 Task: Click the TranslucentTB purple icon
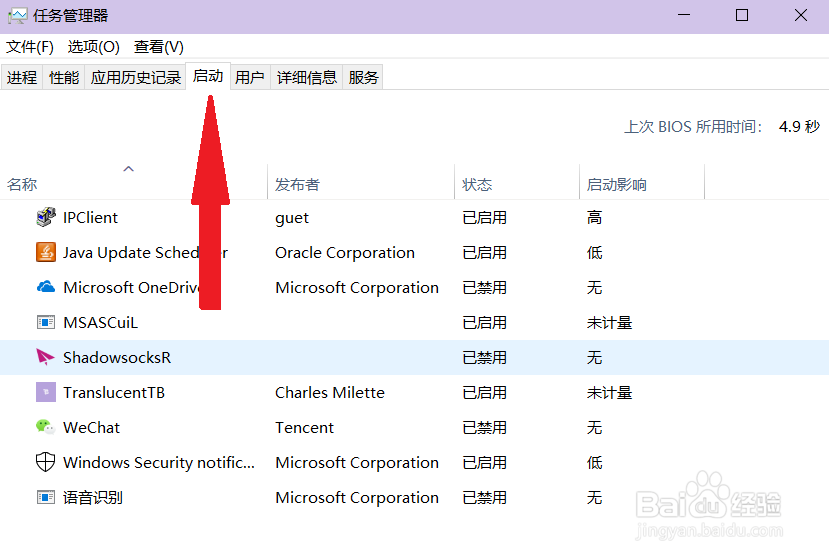coord(45,392)
